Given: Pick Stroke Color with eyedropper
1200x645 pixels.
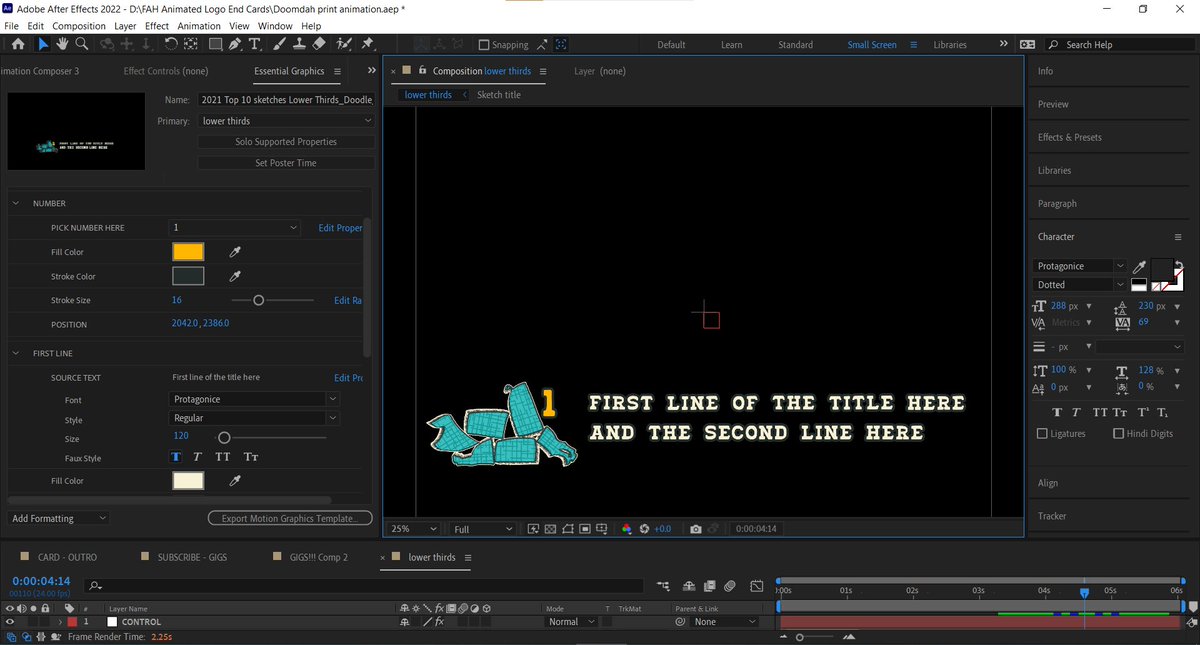Looking at the screenshot, I should pos(236,276).
